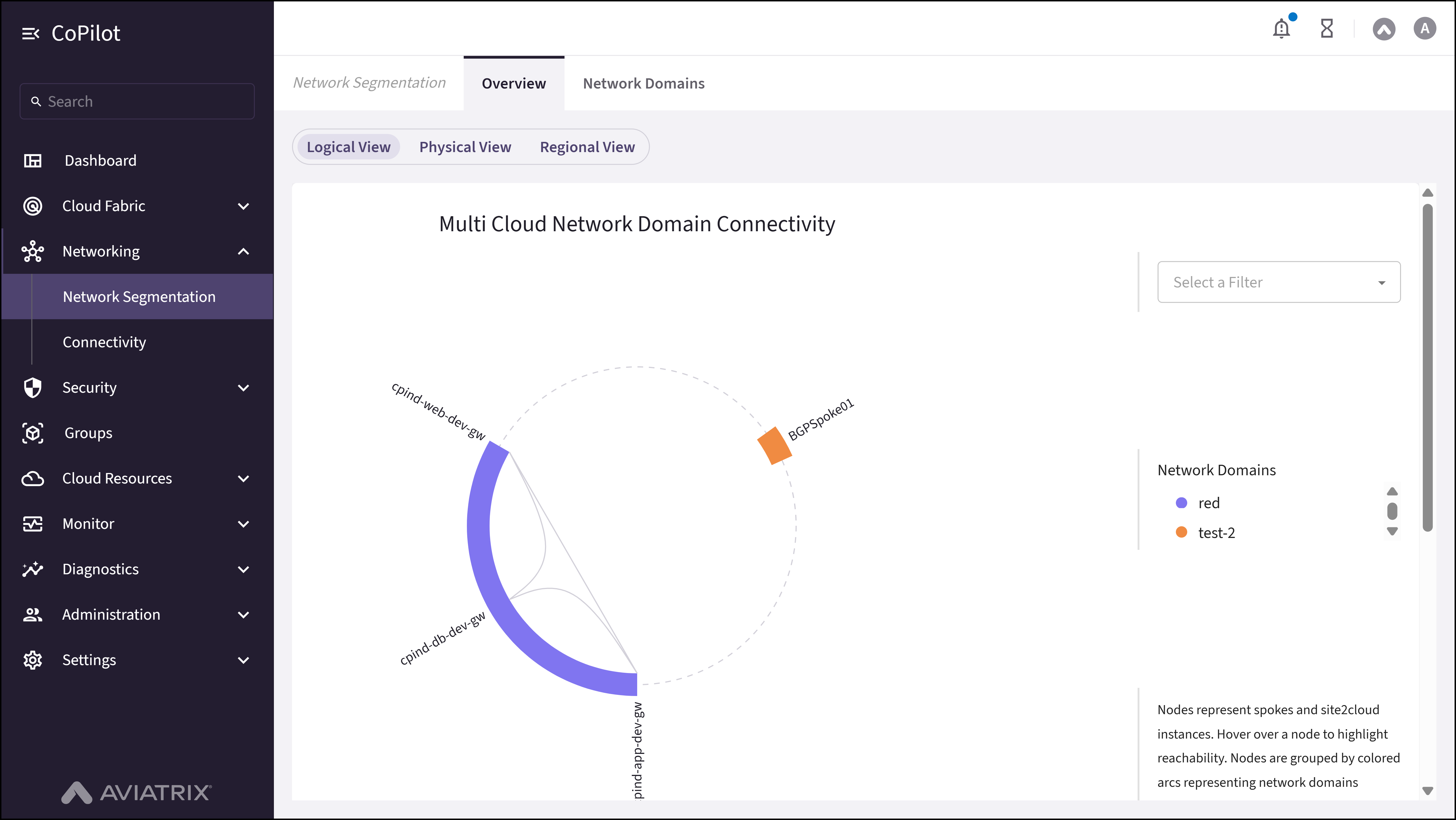The height and width of the screenshot is (820, 1456).
Task: Open the Security shield icon
Action: 32,388
